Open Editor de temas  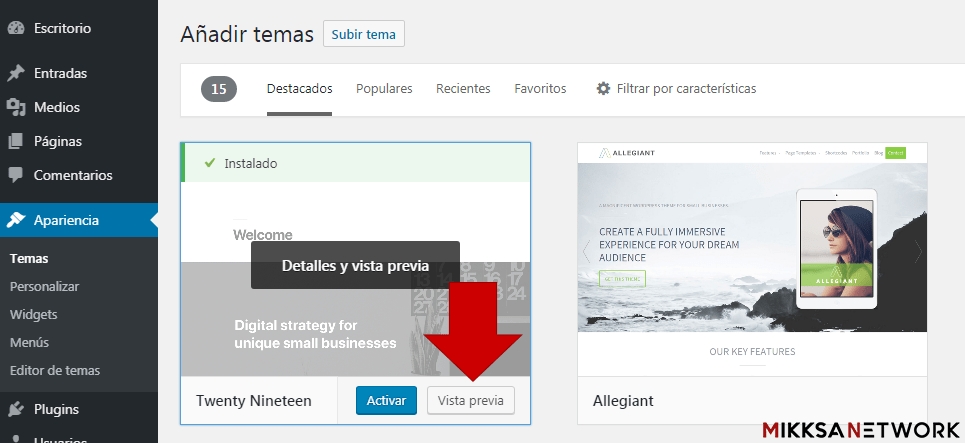[x=54, y=370]
